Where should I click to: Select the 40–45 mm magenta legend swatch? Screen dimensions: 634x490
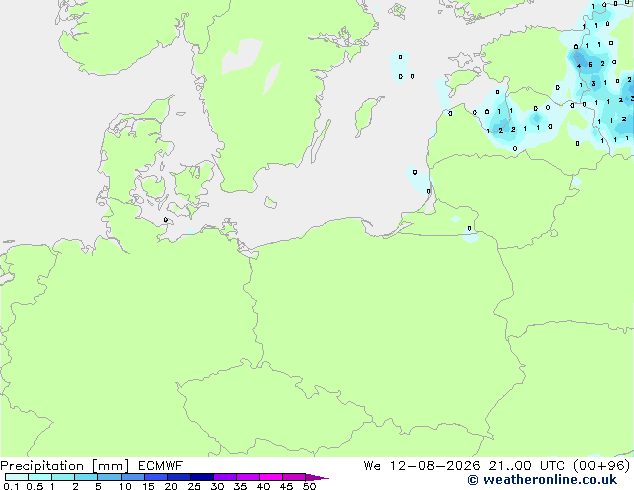pyautogui.click(x=271, y=477)
